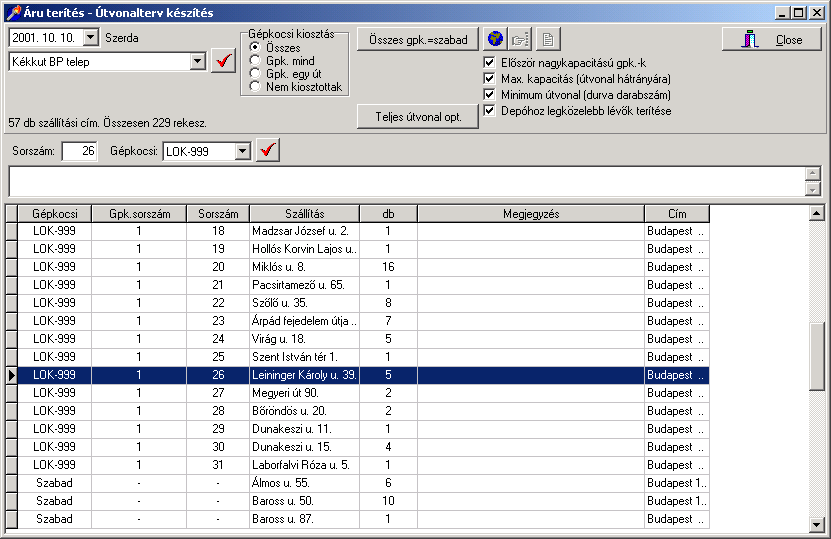Toggle Először nagykapacitású gpk.-k checkbox

coord(489,62)
